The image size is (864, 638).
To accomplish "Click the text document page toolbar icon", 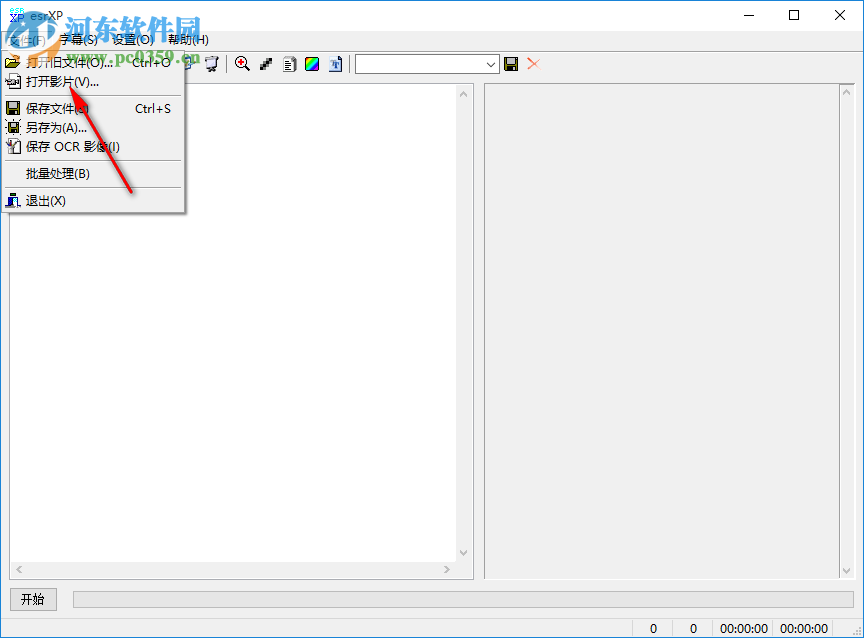I will pyautogui.click(x=289, y=64).
